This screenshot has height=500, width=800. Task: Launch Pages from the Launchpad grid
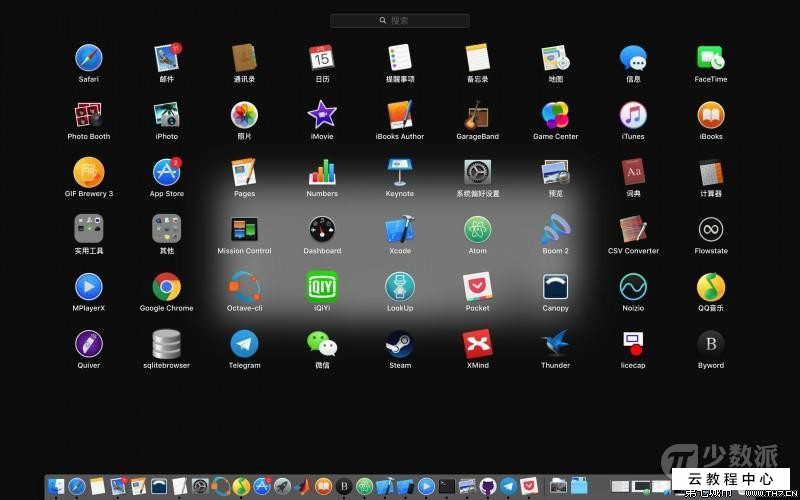click(x=244, y=172)
